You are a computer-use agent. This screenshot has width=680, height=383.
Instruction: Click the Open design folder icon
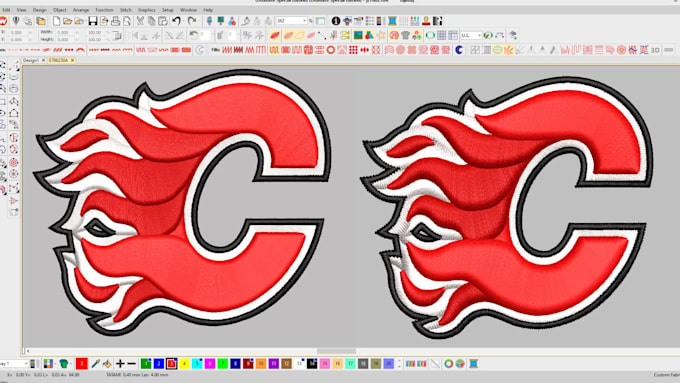pos(68,21)
